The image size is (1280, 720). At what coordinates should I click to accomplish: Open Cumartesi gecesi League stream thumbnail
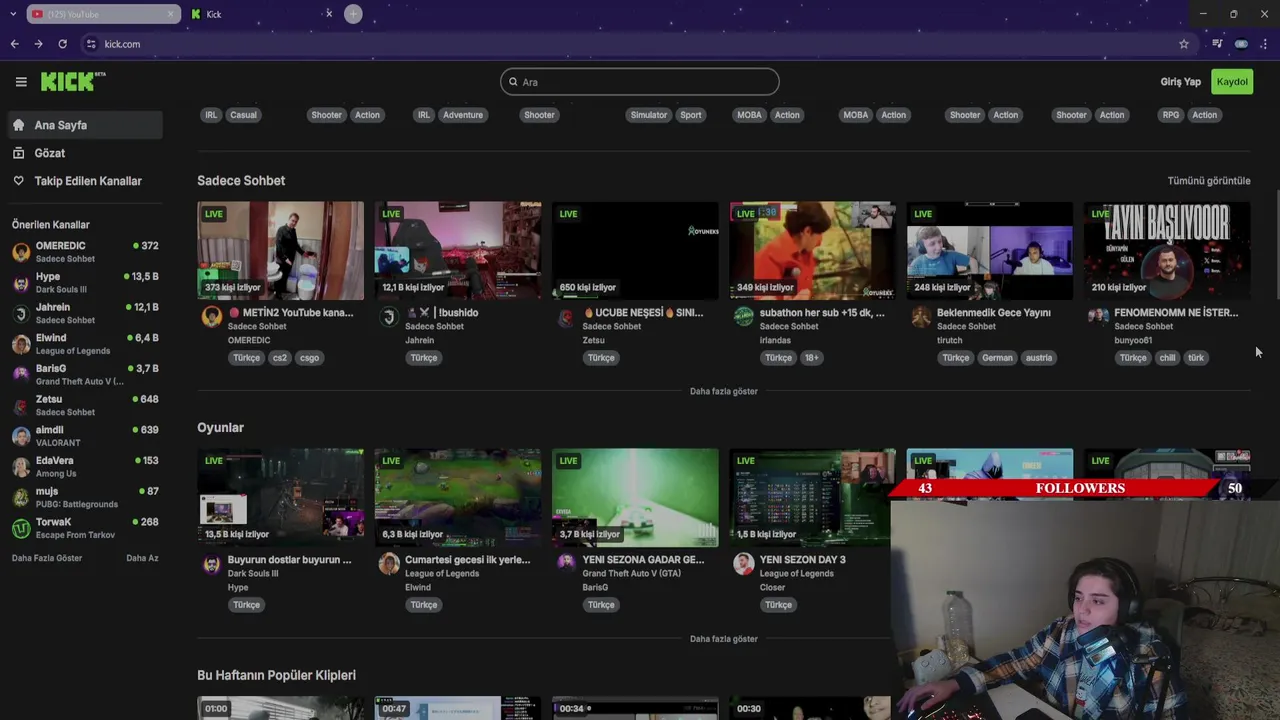458,498
